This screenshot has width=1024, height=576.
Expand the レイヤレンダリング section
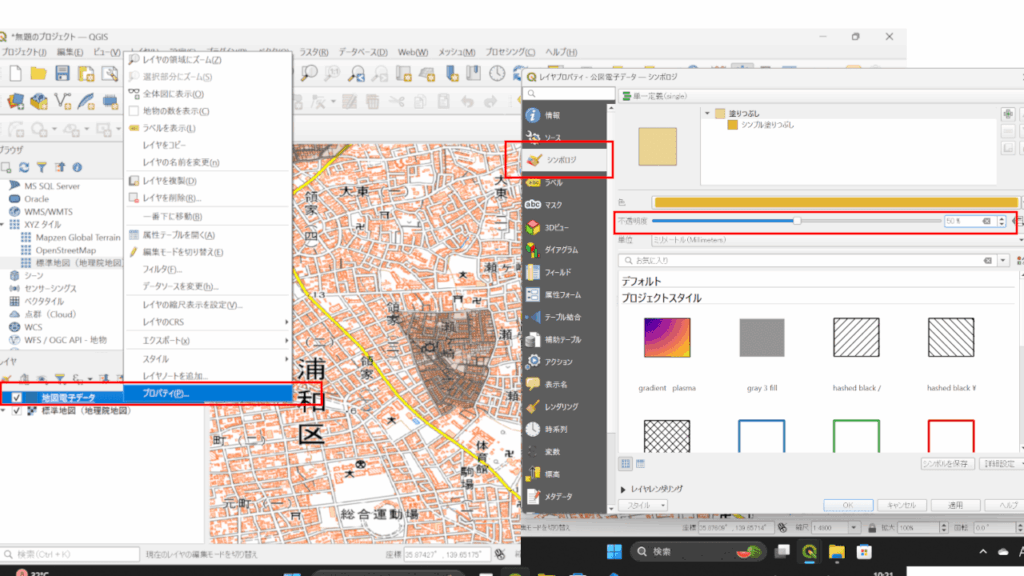(623, 489)
